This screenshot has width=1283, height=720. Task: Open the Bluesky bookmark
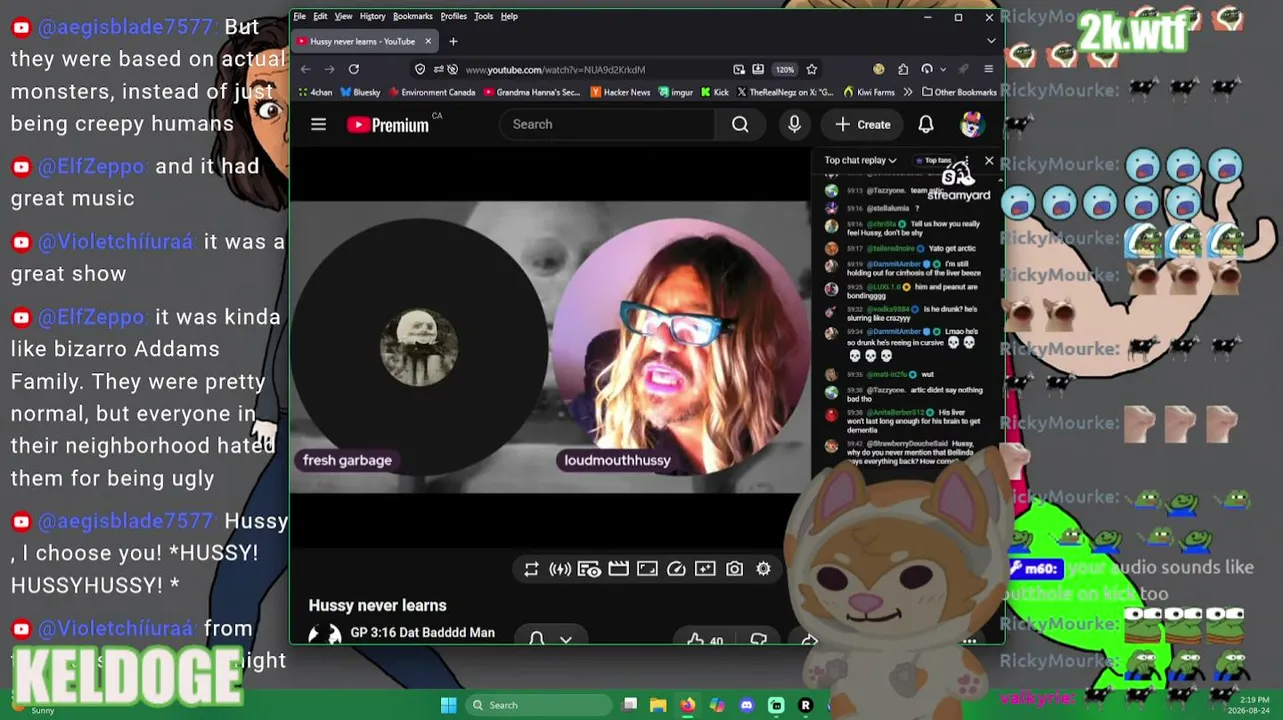point(360,92)
